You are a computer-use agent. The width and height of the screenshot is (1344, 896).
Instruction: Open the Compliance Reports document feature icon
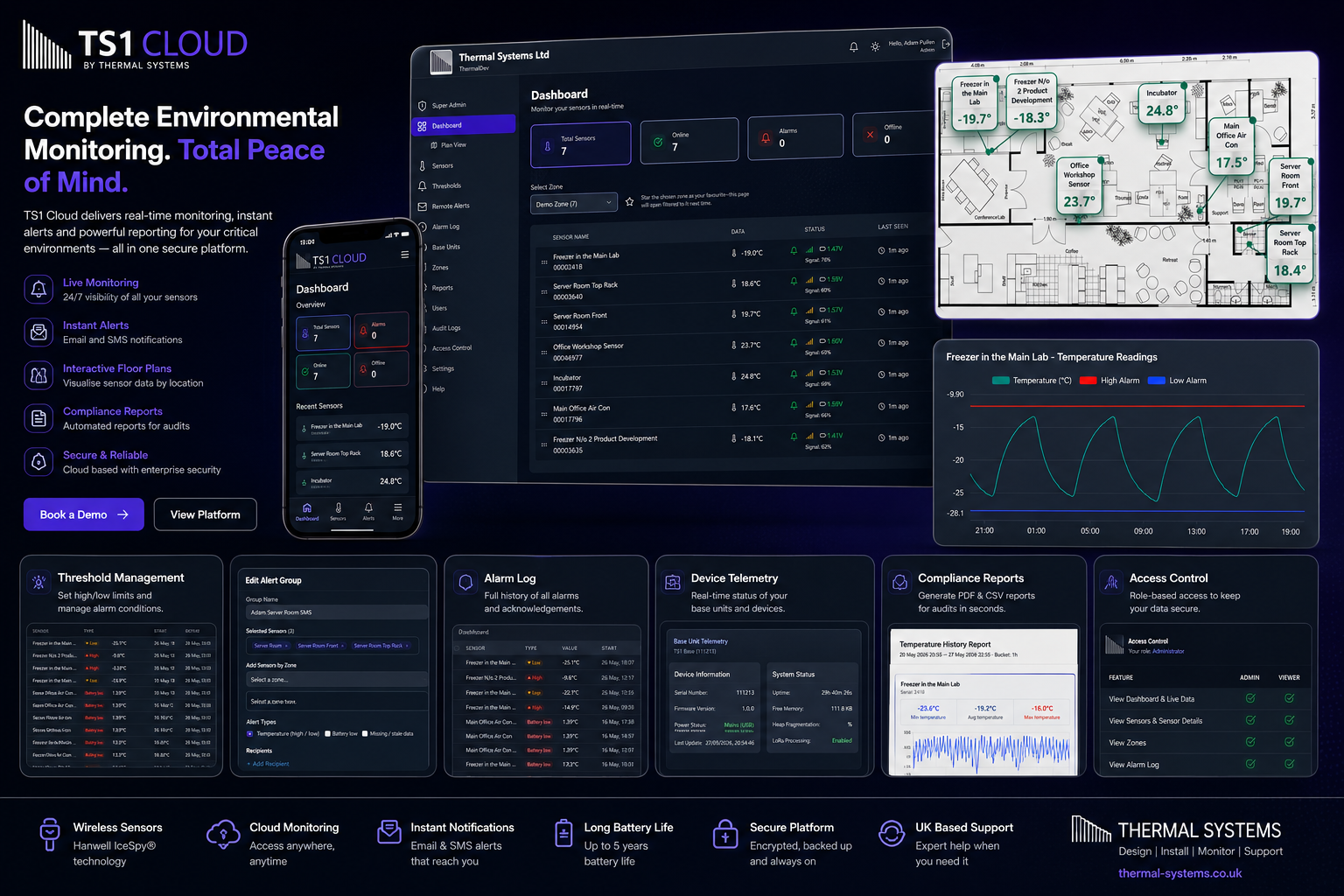click(x=38, y=418)
